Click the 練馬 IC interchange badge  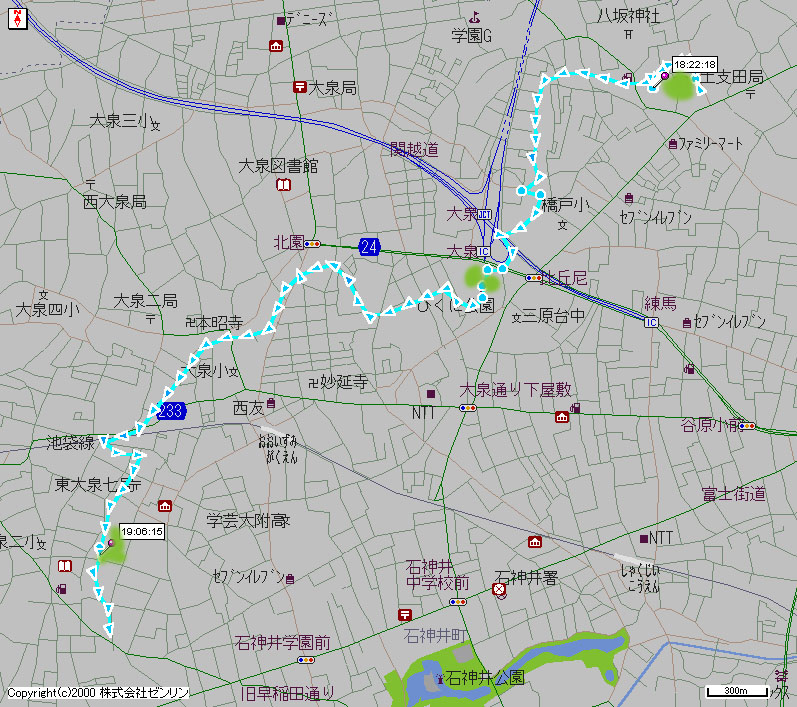651,321
